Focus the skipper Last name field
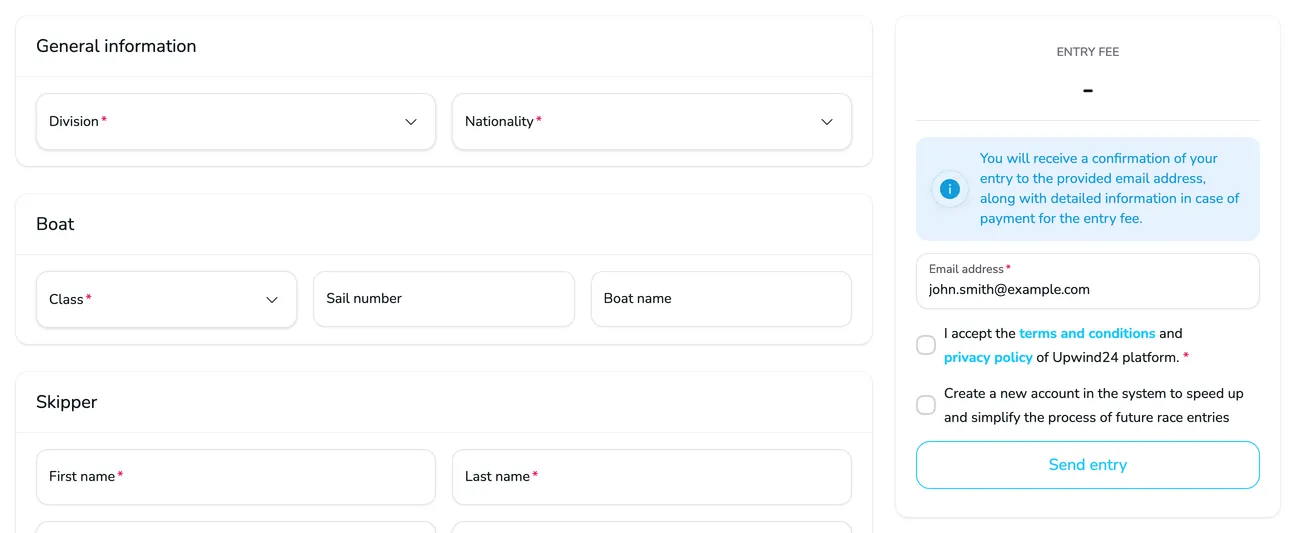 (652, 477)
